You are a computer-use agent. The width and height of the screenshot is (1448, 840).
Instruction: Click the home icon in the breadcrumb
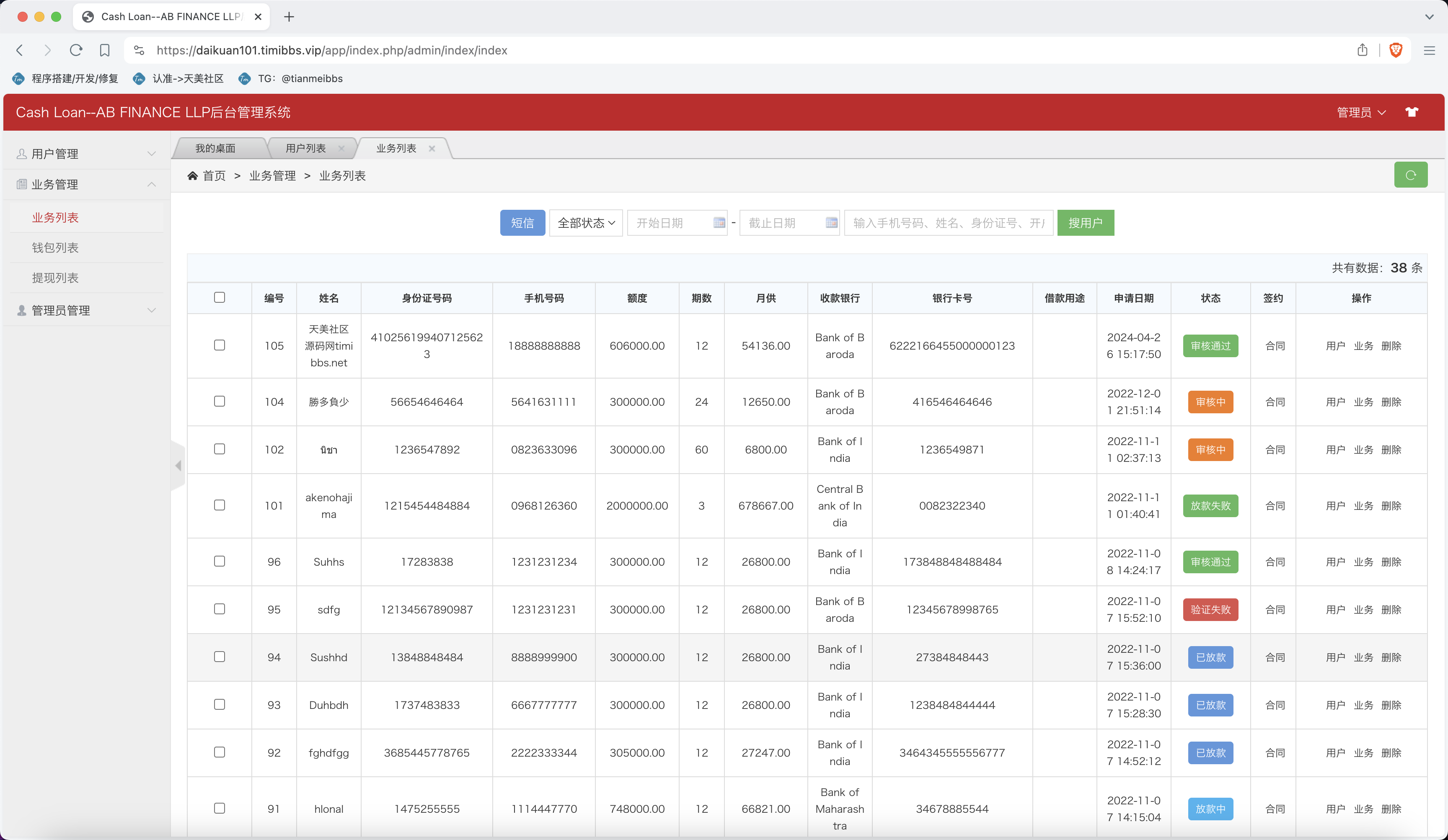pyautogui.click(x=192, y=176)
